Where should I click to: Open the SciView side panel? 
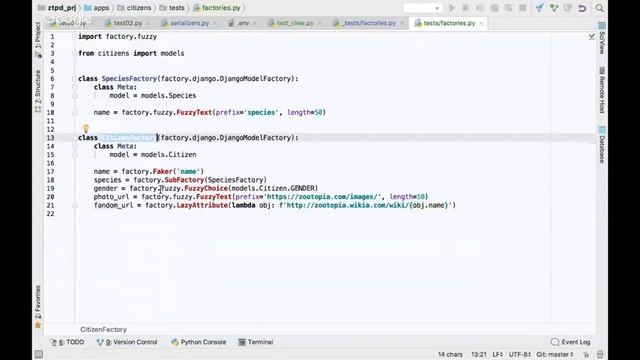[602, 38]
